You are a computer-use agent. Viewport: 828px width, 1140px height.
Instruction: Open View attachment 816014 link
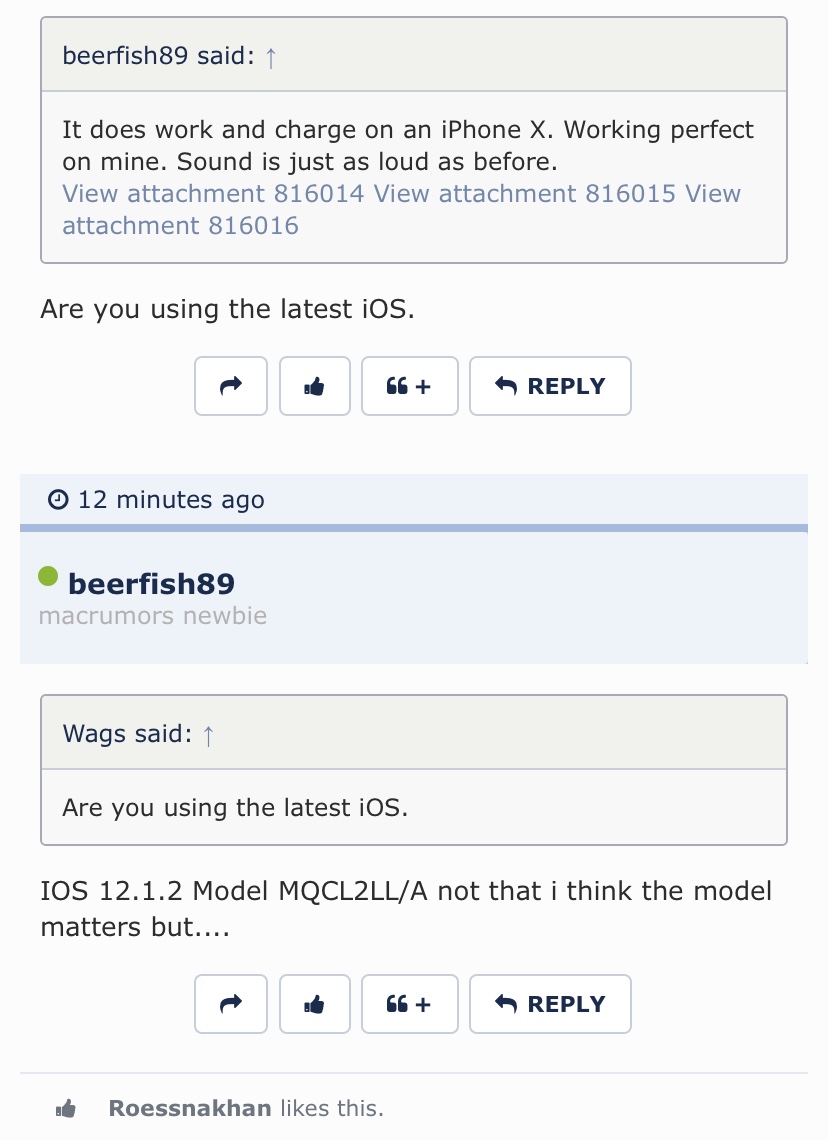pyautogui.click(x=213, y=193)
